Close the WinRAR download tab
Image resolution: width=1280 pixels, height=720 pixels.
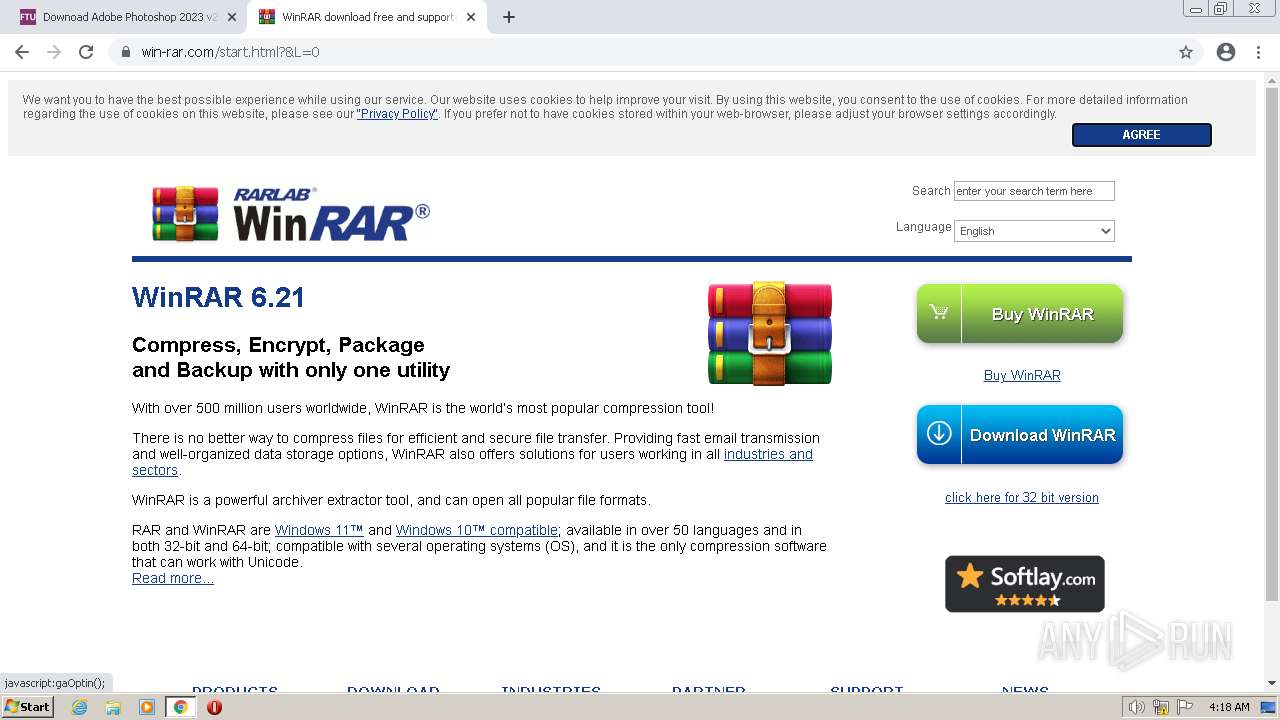471,17
